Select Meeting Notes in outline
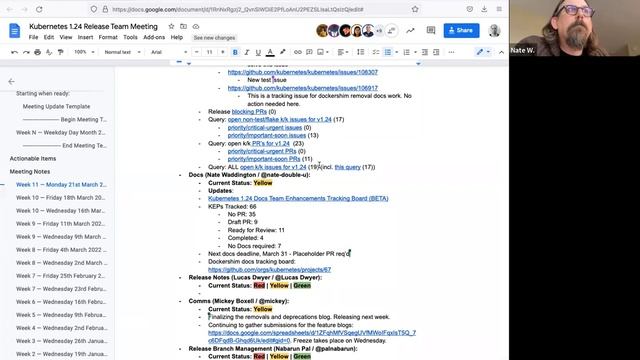This screenshot has height=360, width=640. pos(30,171)
